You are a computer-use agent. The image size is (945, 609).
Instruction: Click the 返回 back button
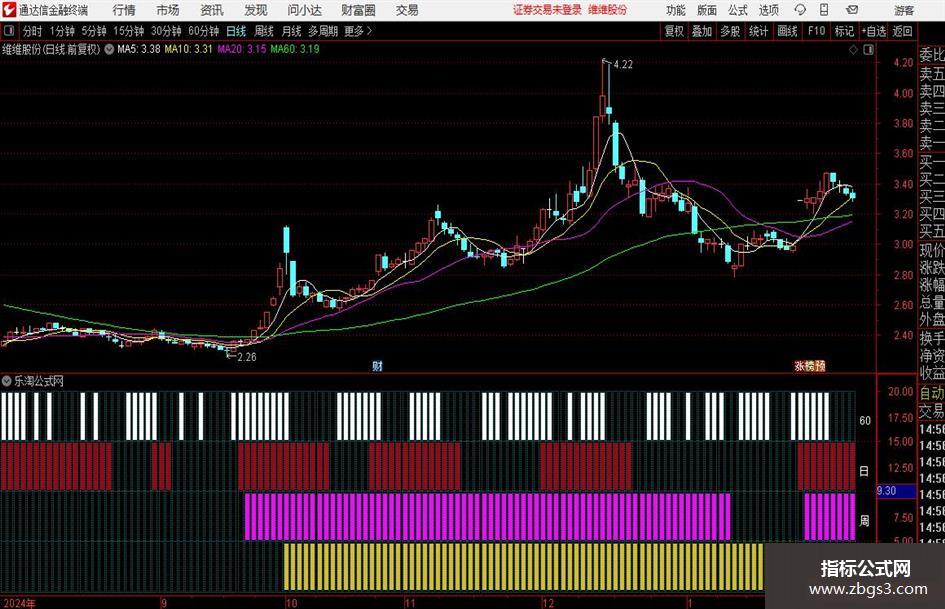pos(902,31)
